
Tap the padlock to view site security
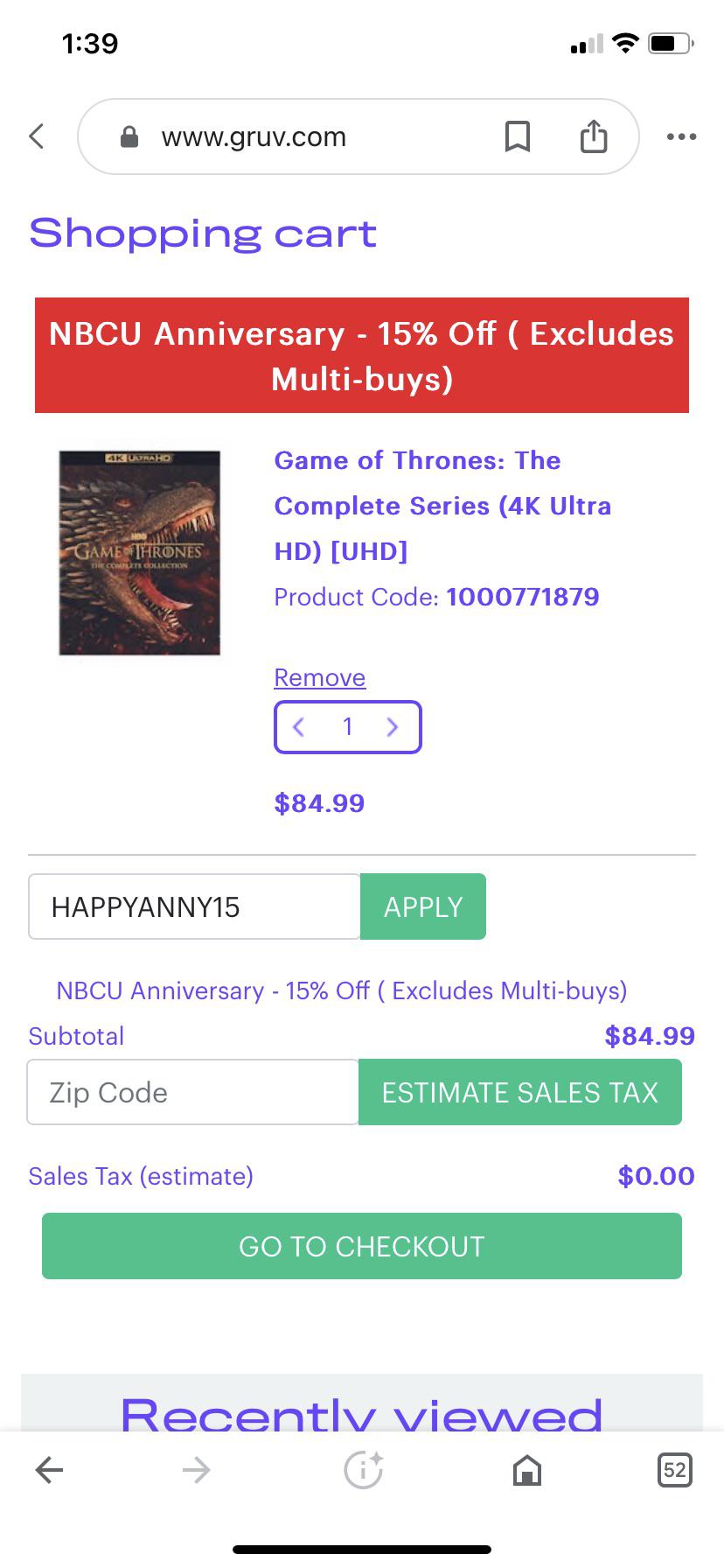[x=129, y=136]
